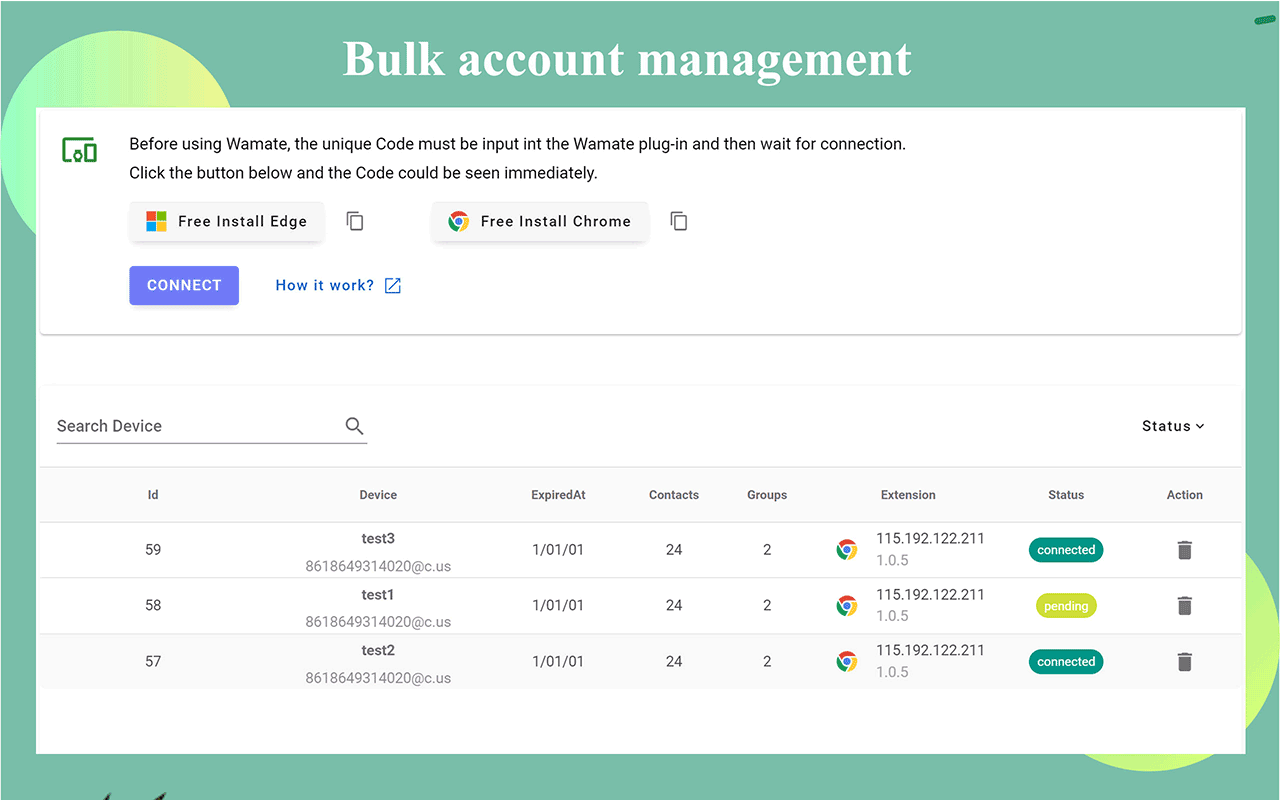The image size is (1280, 800).
Task: Click the Id column header
Action: point(153,495)
